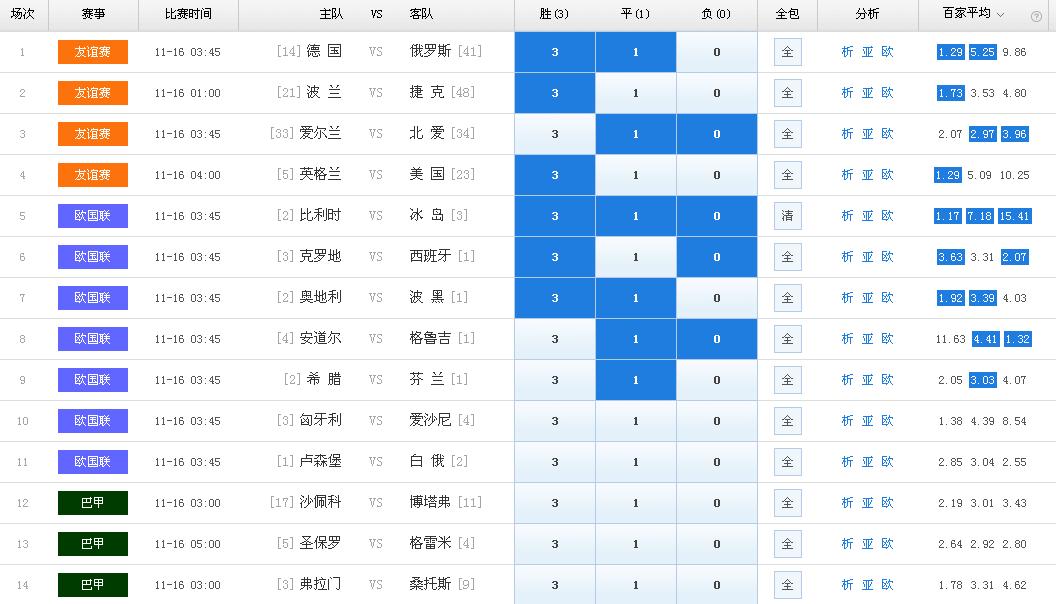Click odds value 2.64 for 圣保罗 match

pos(950,544)
